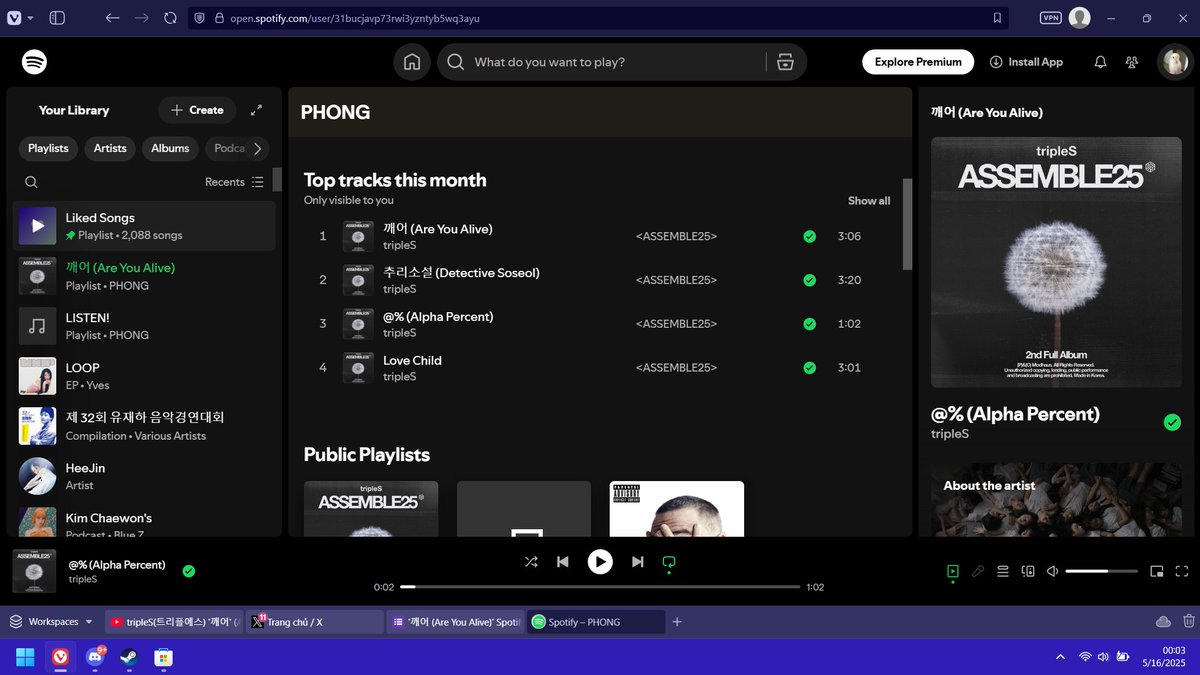Open the HeeJin artist in library
The height and width of the screenshot is (675, 1200).
(144, 476)
